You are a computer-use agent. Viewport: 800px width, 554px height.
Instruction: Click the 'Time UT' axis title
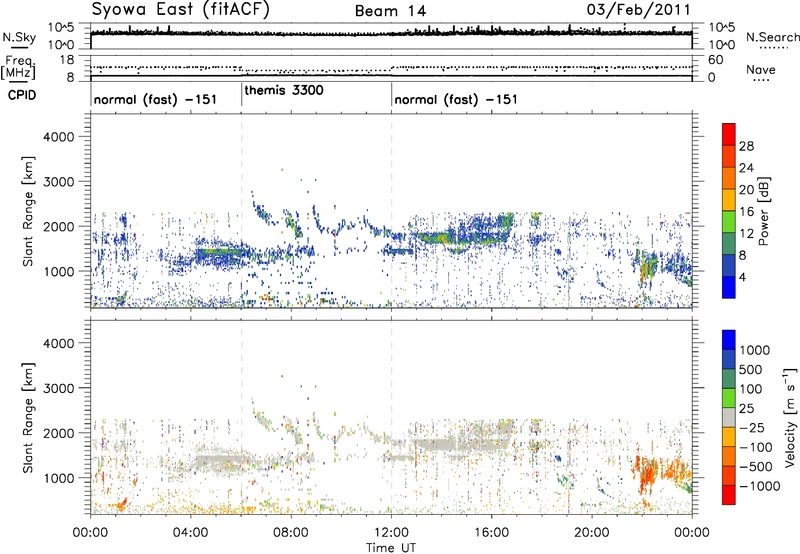tap(391, 547)
